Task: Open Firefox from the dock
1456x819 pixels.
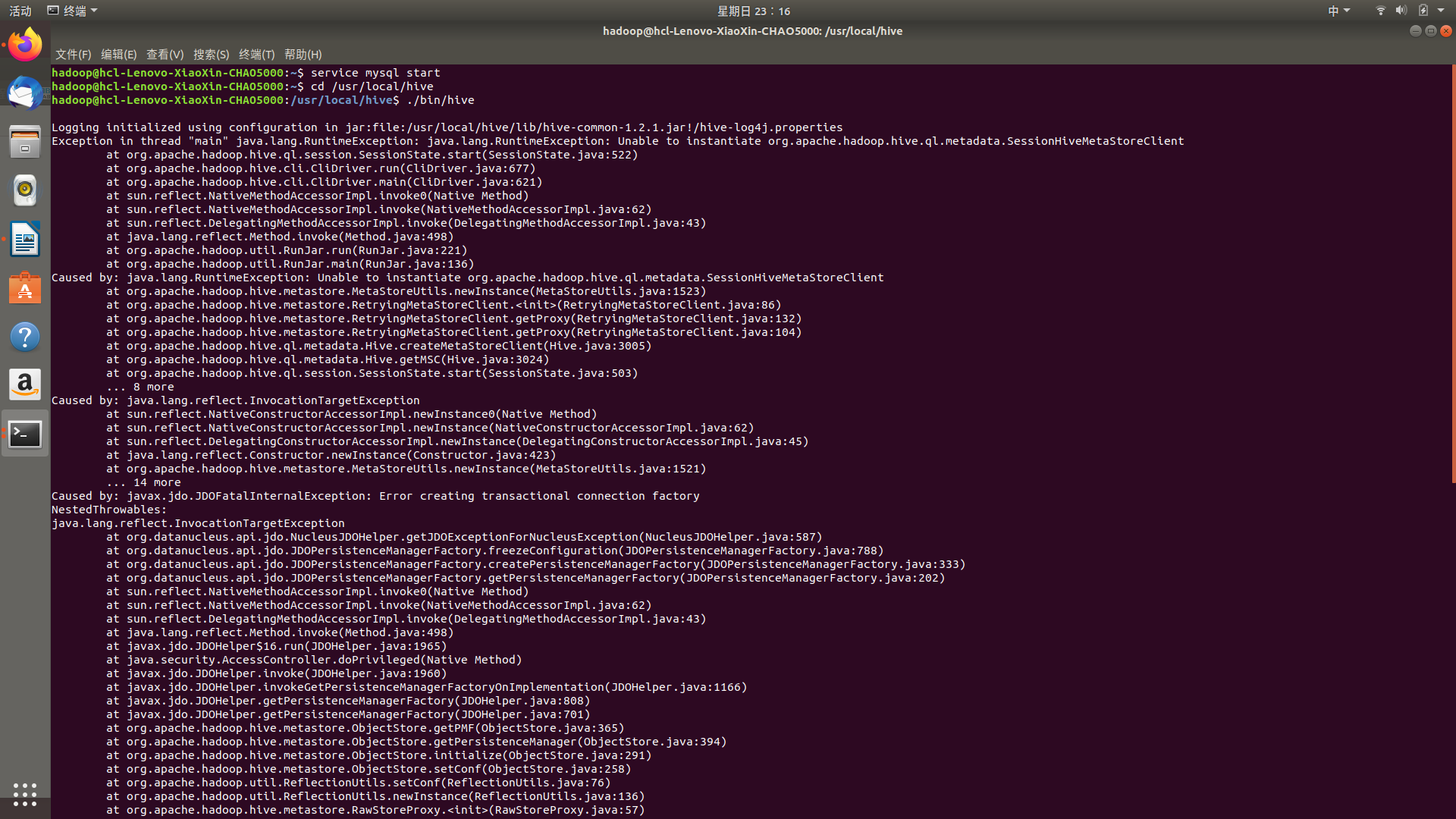Action: tap(25, 45)
